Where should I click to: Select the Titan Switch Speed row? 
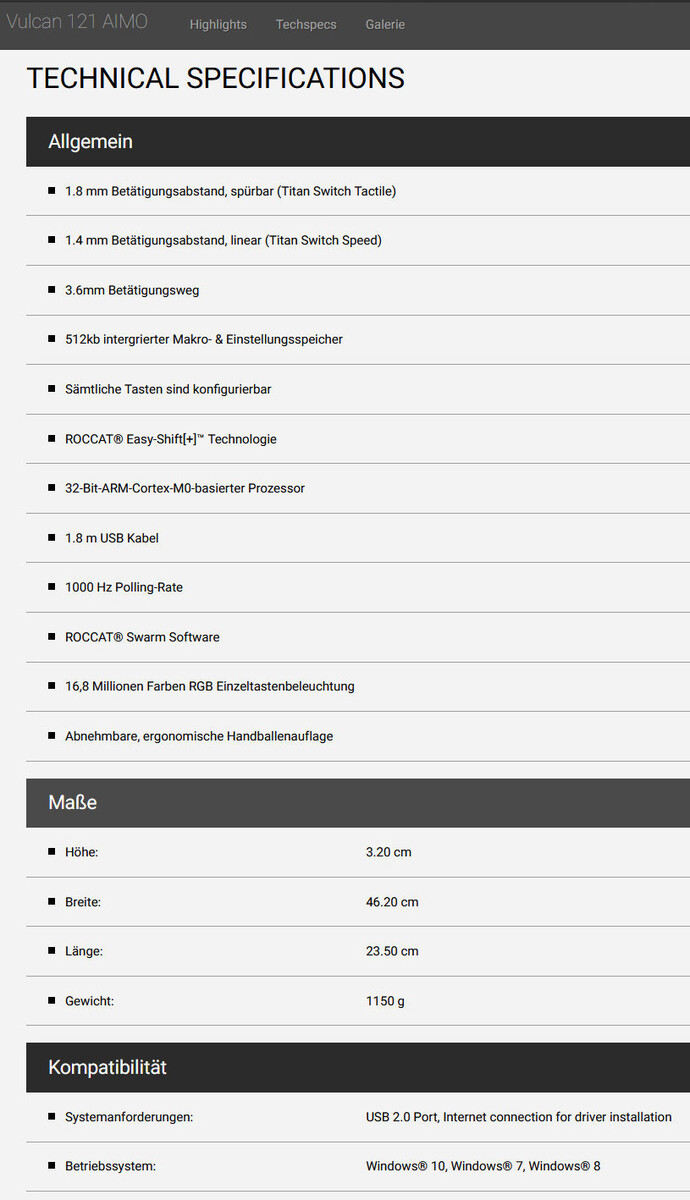point(223,240)
